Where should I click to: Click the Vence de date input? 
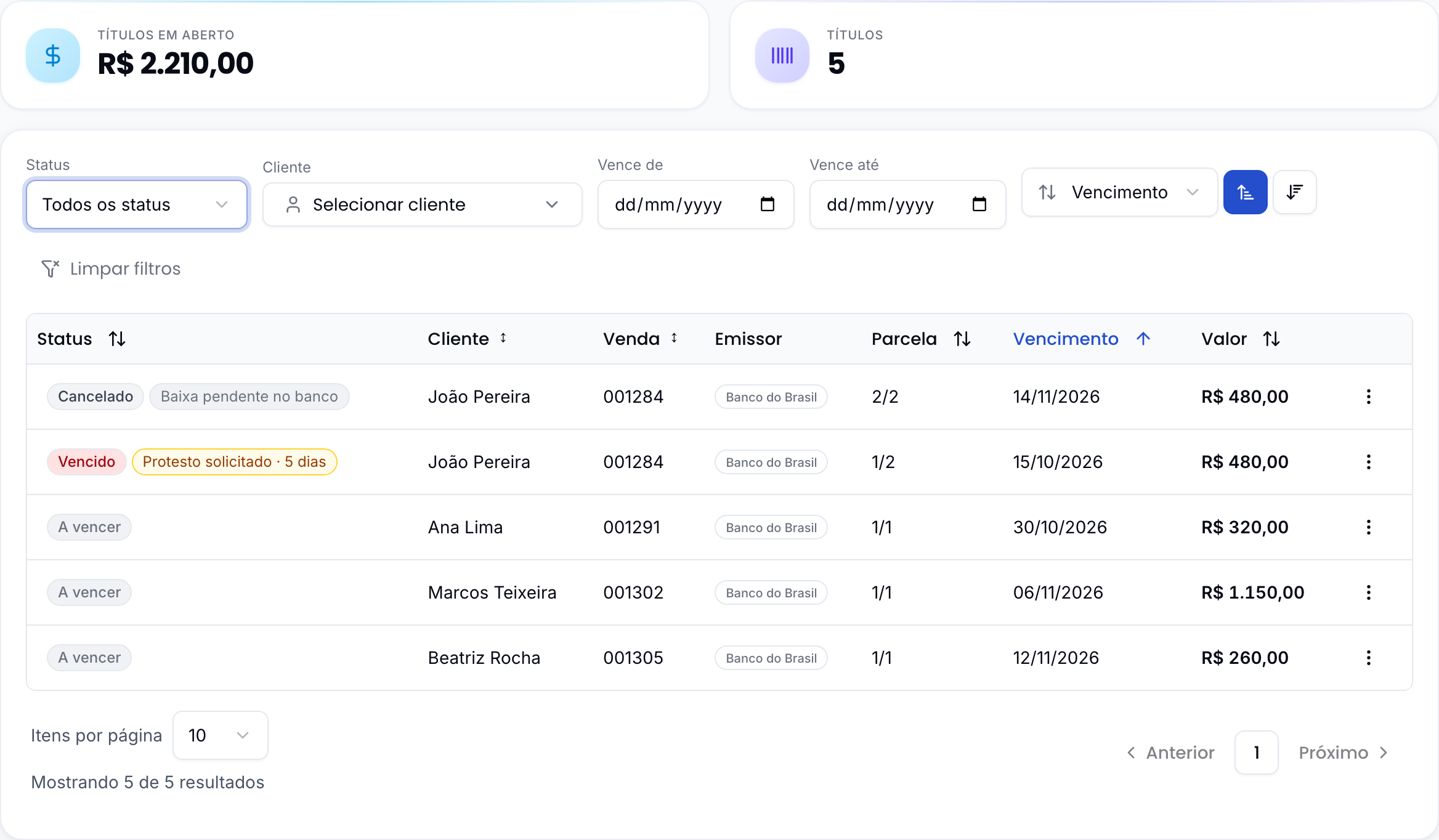point(696,204)
